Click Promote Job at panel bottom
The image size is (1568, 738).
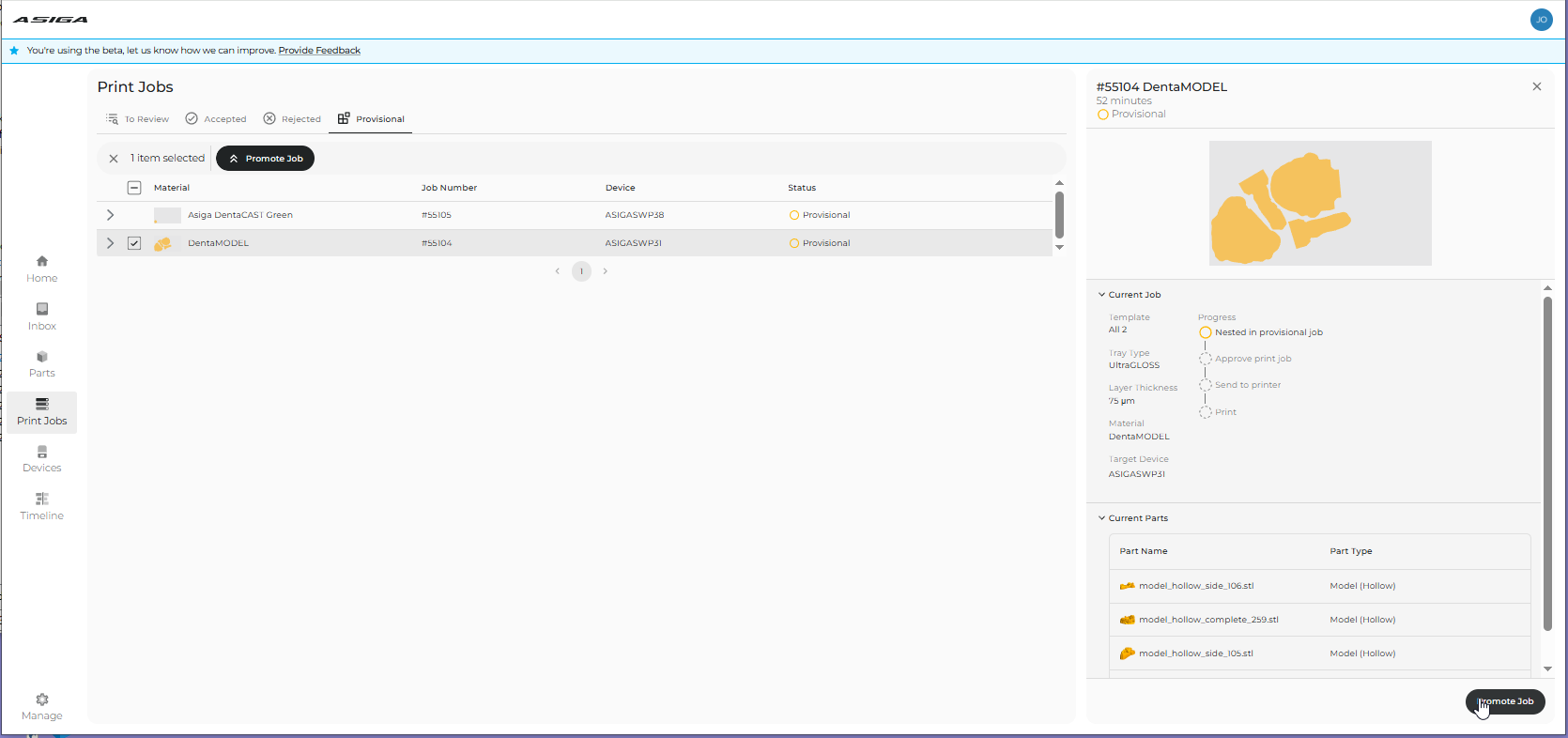[1505, 701]
